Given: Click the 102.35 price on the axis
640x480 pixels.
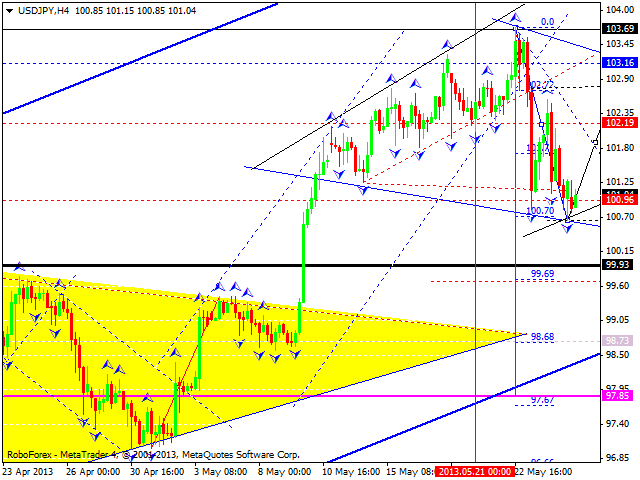Looking at the screenshot, I should [620, 113].
